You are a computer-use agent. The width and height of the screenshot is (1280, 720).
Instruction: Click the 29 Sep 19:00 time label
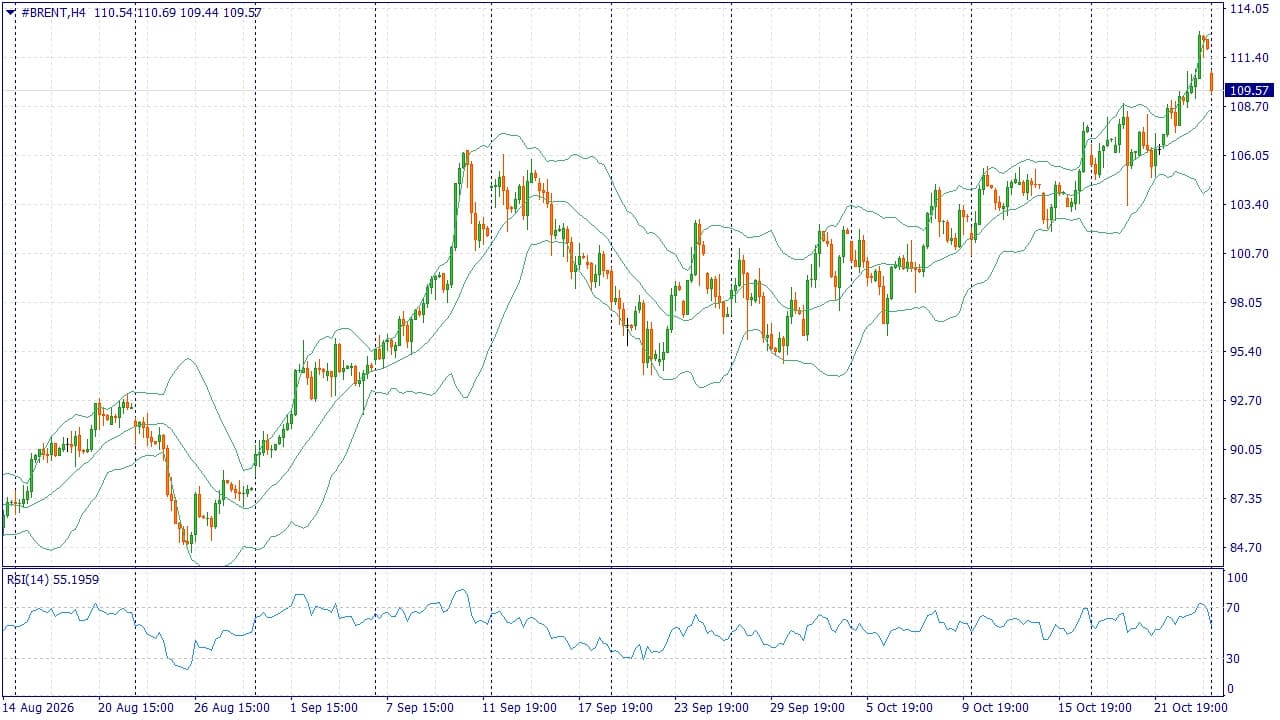click(807, 707)
